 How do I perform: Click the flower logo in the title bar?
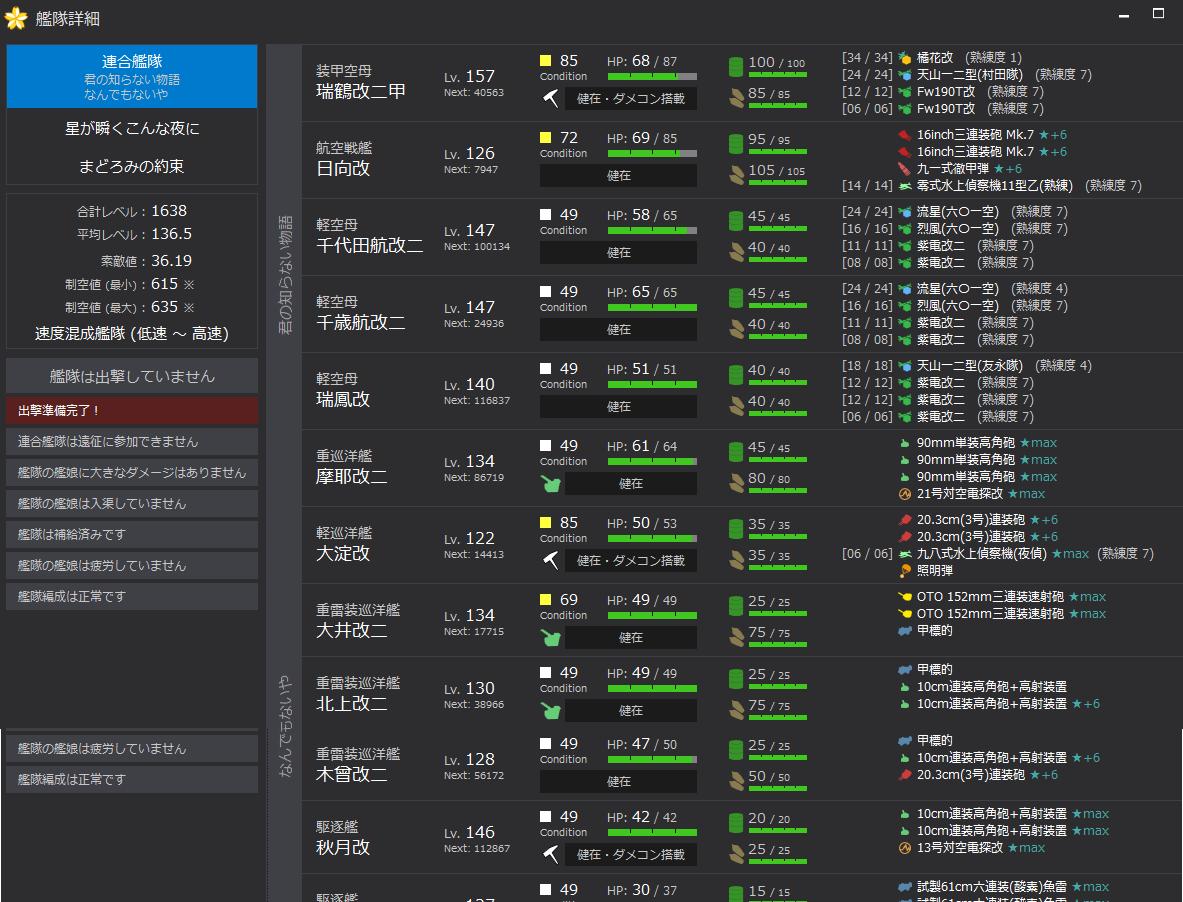point(14,16)
